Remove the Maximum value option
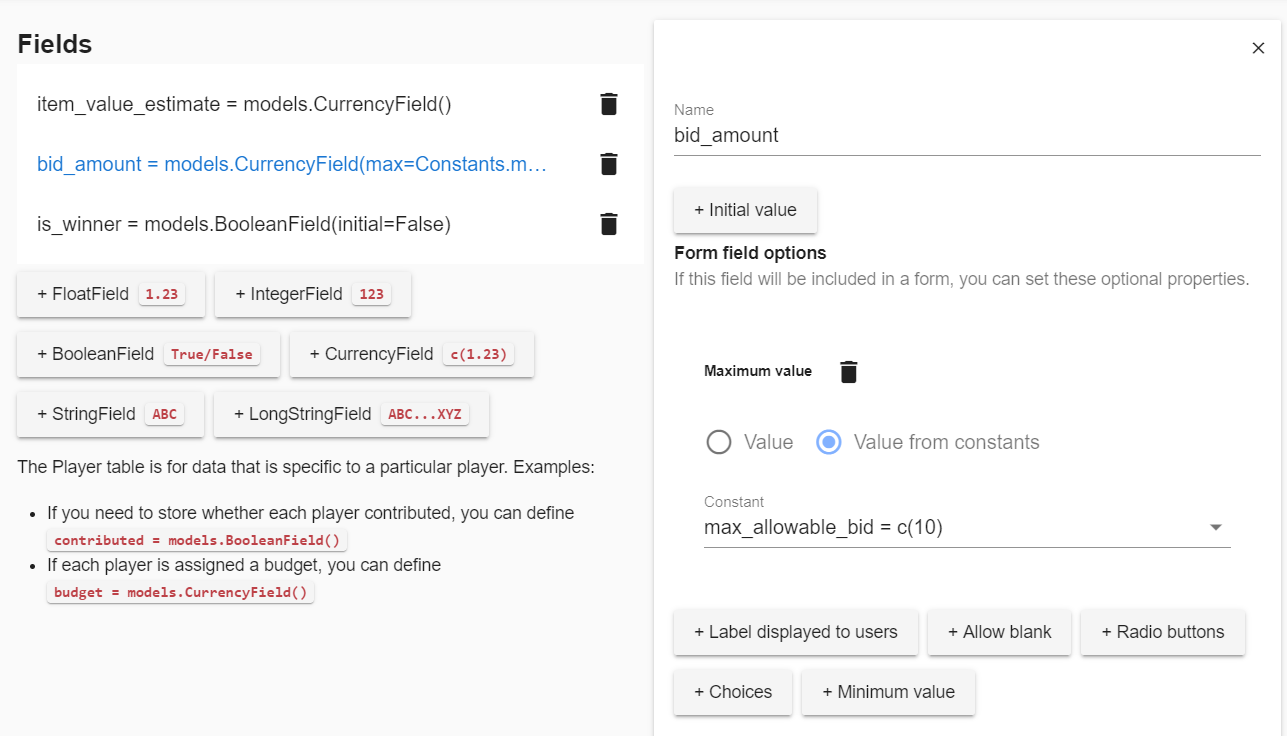This screenshot has height=736, width=1287. pos(849,372)
